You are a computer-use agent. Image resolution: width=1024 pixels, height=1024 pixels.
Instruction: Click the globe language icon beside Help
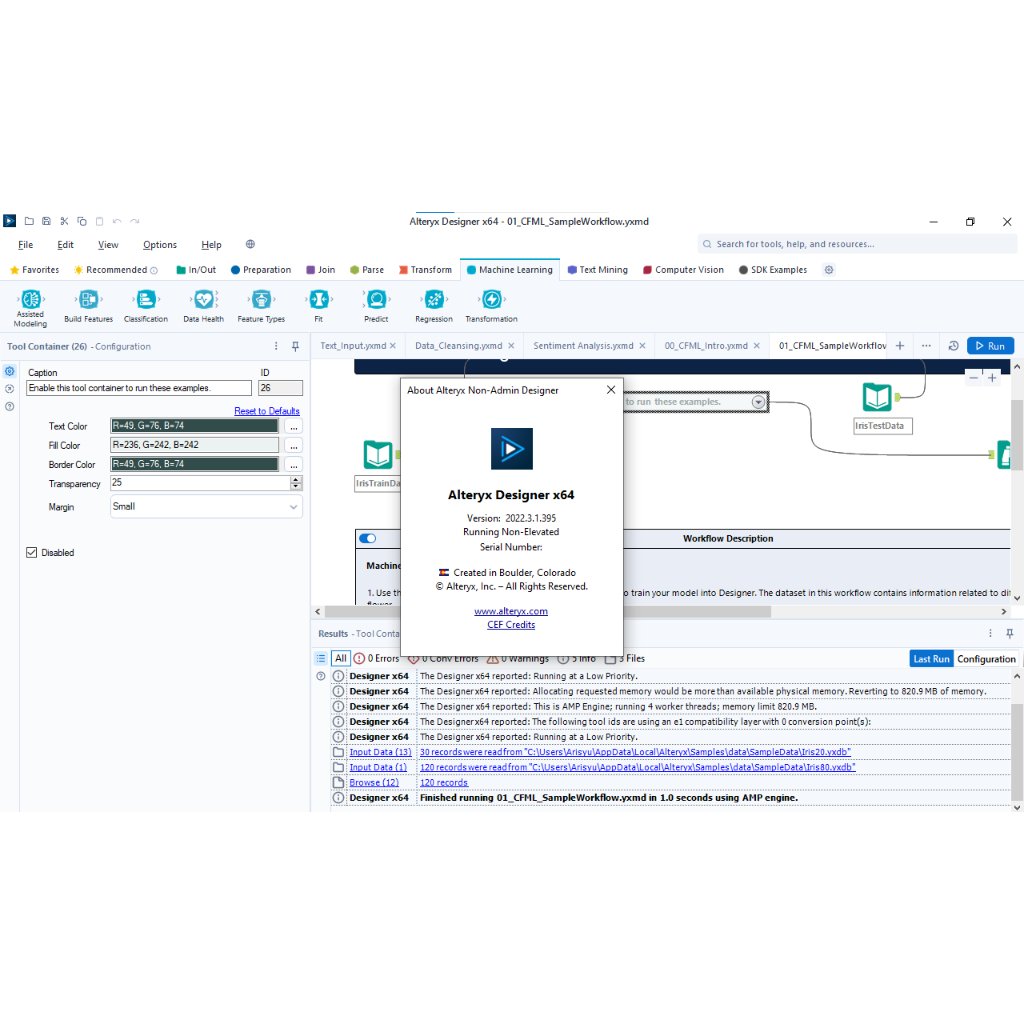250,244
